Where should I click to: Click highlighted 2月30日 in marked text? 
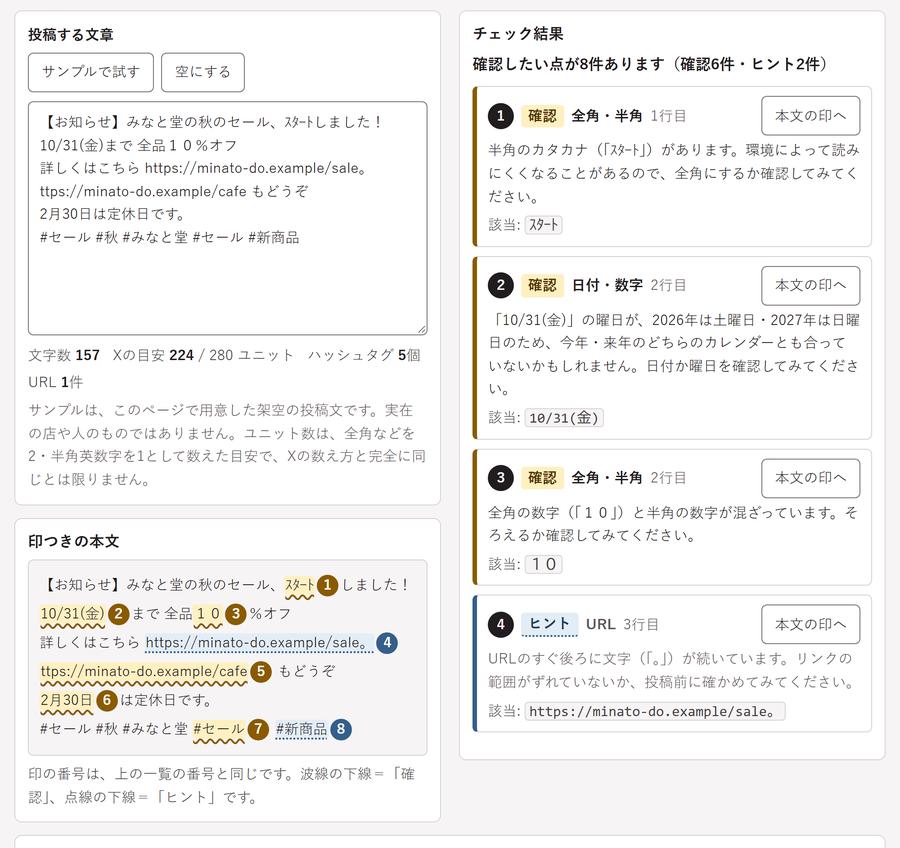[x=67, y=700]
